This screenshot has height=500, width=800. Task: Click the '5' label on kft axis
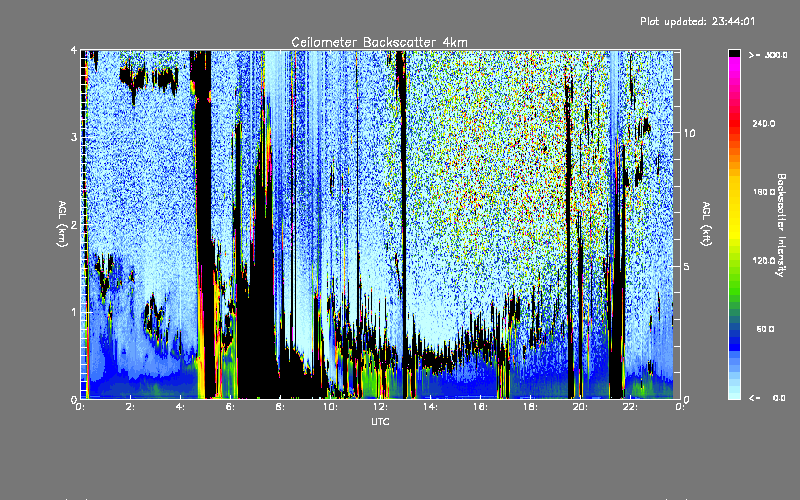[687, 266]
